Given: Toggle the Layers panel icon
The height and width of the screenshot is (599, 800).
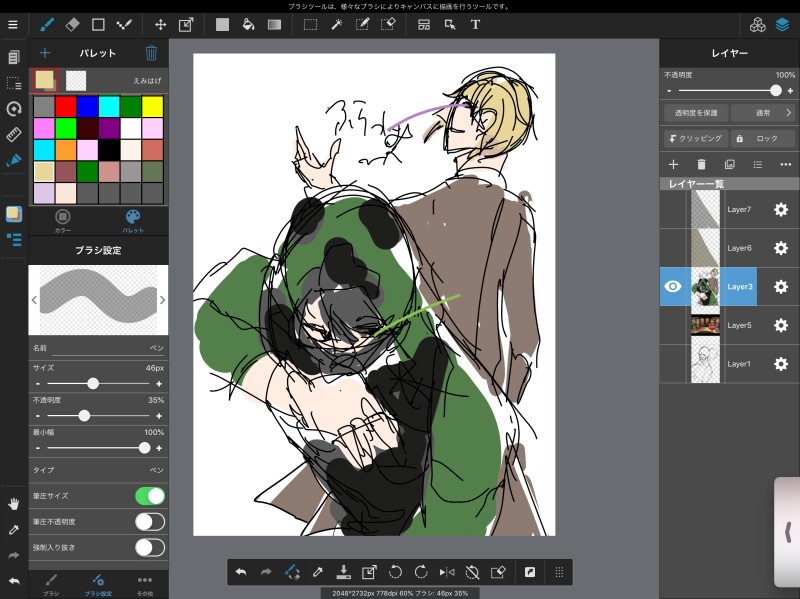Looking at the screenshot, I should click(x=782, y=24).
